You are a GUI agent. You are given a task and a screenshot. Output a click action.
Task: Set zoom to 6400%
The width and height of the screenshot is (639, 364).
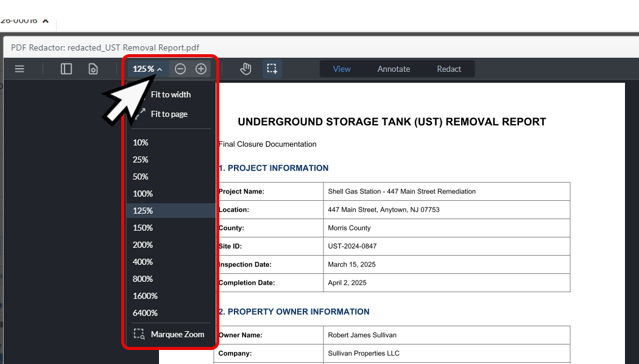coord(145,313)
